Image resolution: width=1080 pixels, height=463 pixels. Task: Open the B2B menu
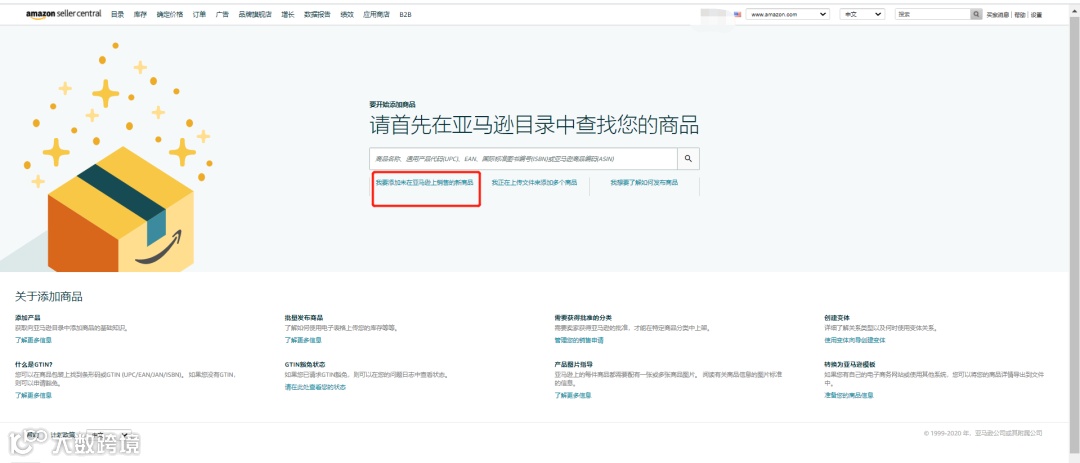(x=405, y=14)
